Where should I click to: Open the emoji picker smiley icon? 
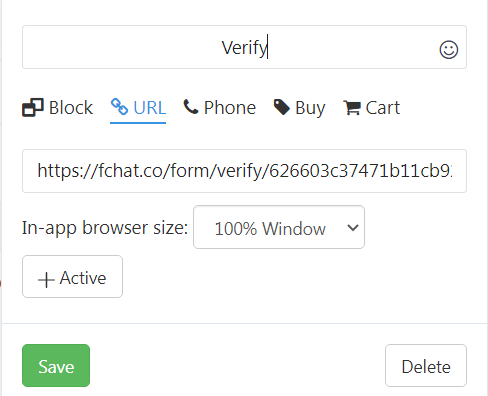click(449, 50)
